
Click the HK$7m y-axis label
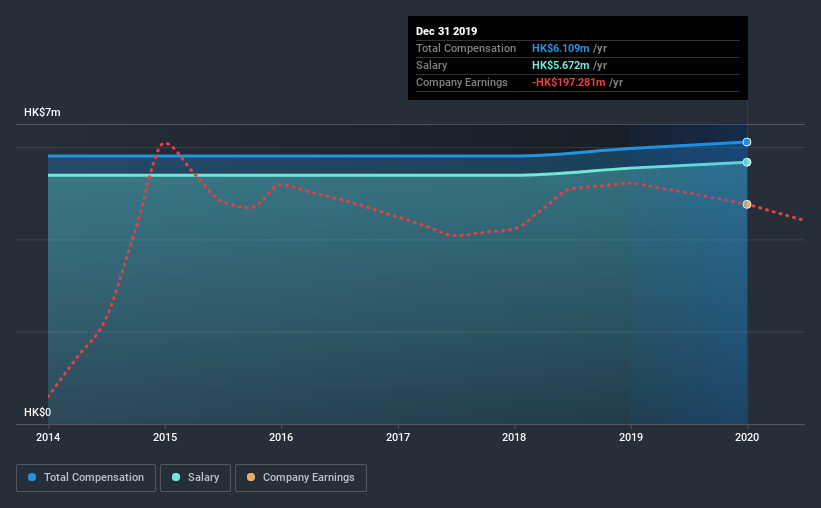coord(42,113)
